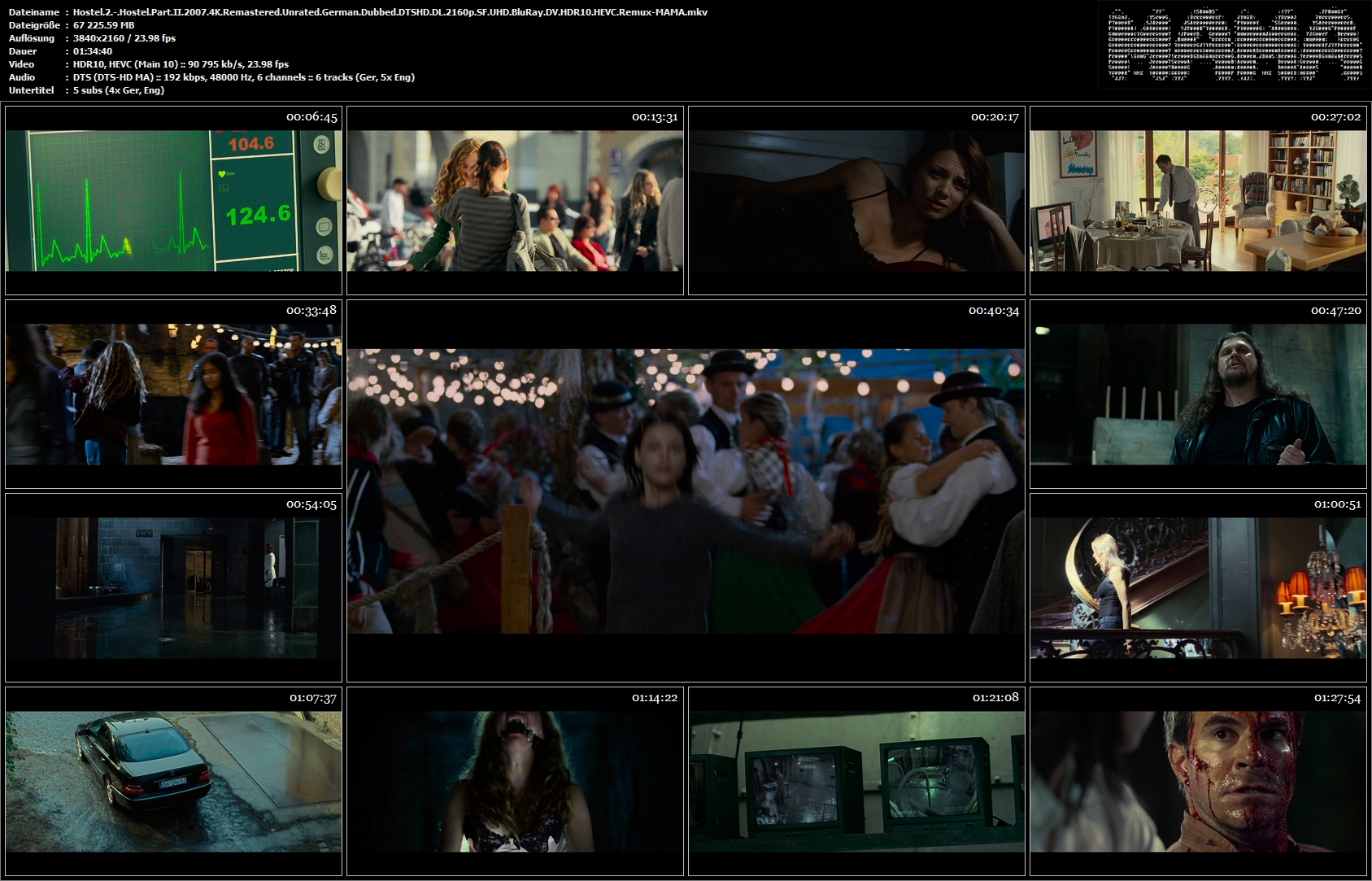Open the 01:00:51 chandelier thumbnail

pos(1198,587)
